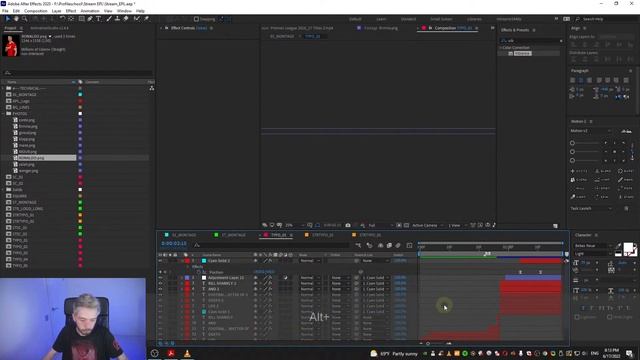The height and width of the screenshot is (360, 640).
Task: Toggle Hide Shy Layers in timeline
Action: (380, 245)
